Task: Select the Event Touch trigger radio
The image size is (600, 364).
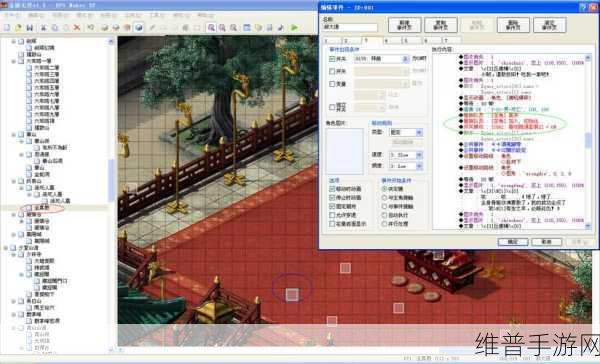Action: coord(384,206)
